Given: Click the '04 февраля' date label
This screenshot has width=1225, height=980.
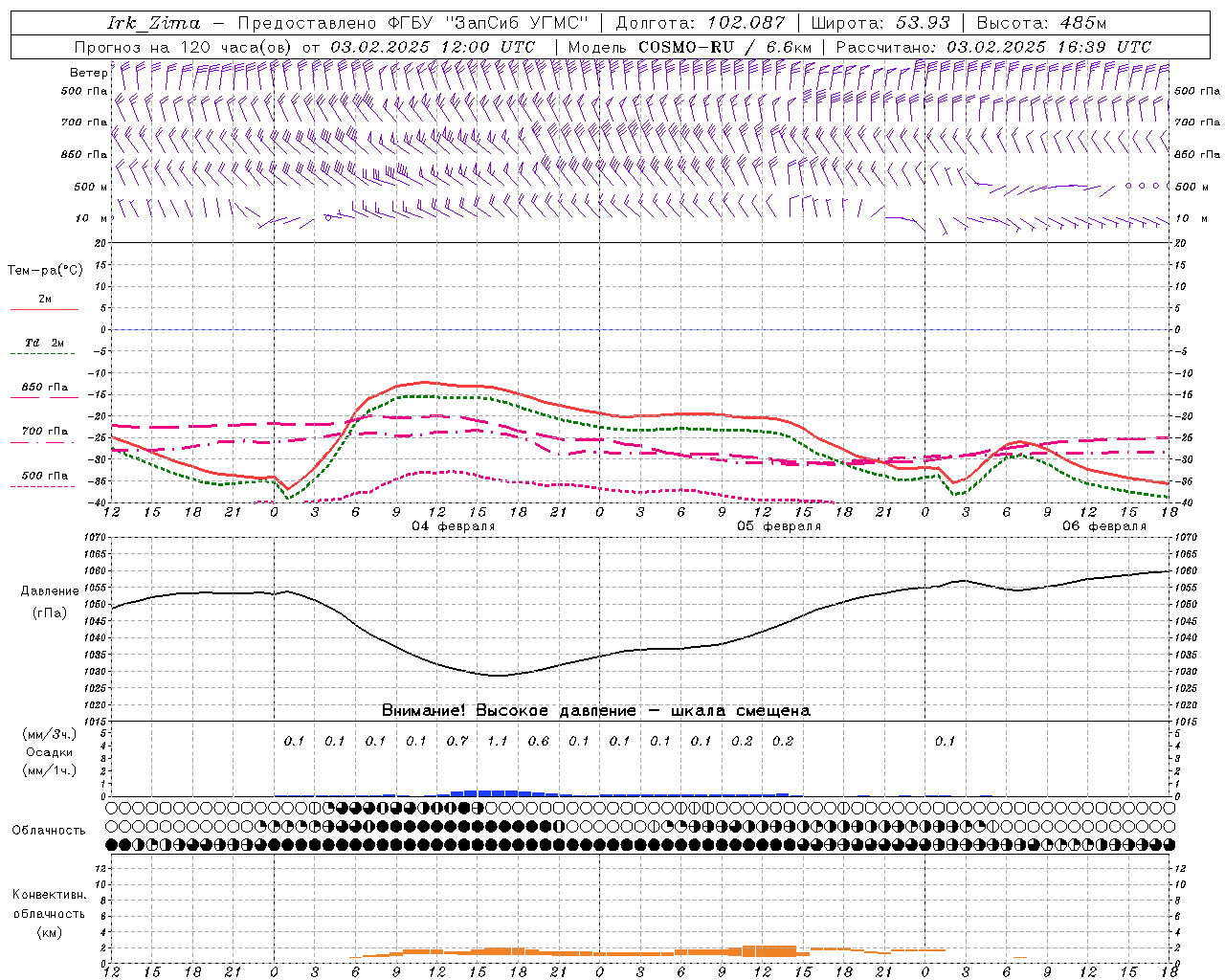Looking at the screenshot, I should [453, 526].
